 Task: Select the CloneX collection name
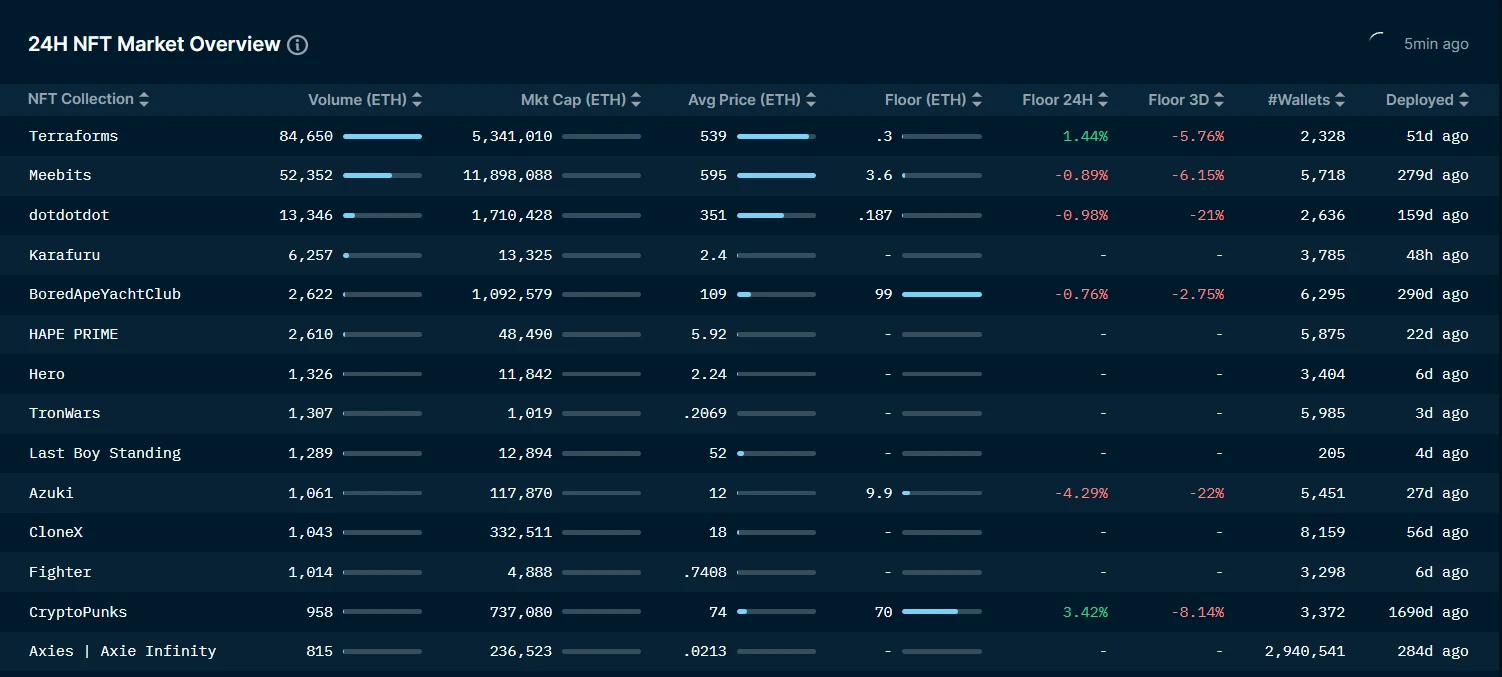56,532
